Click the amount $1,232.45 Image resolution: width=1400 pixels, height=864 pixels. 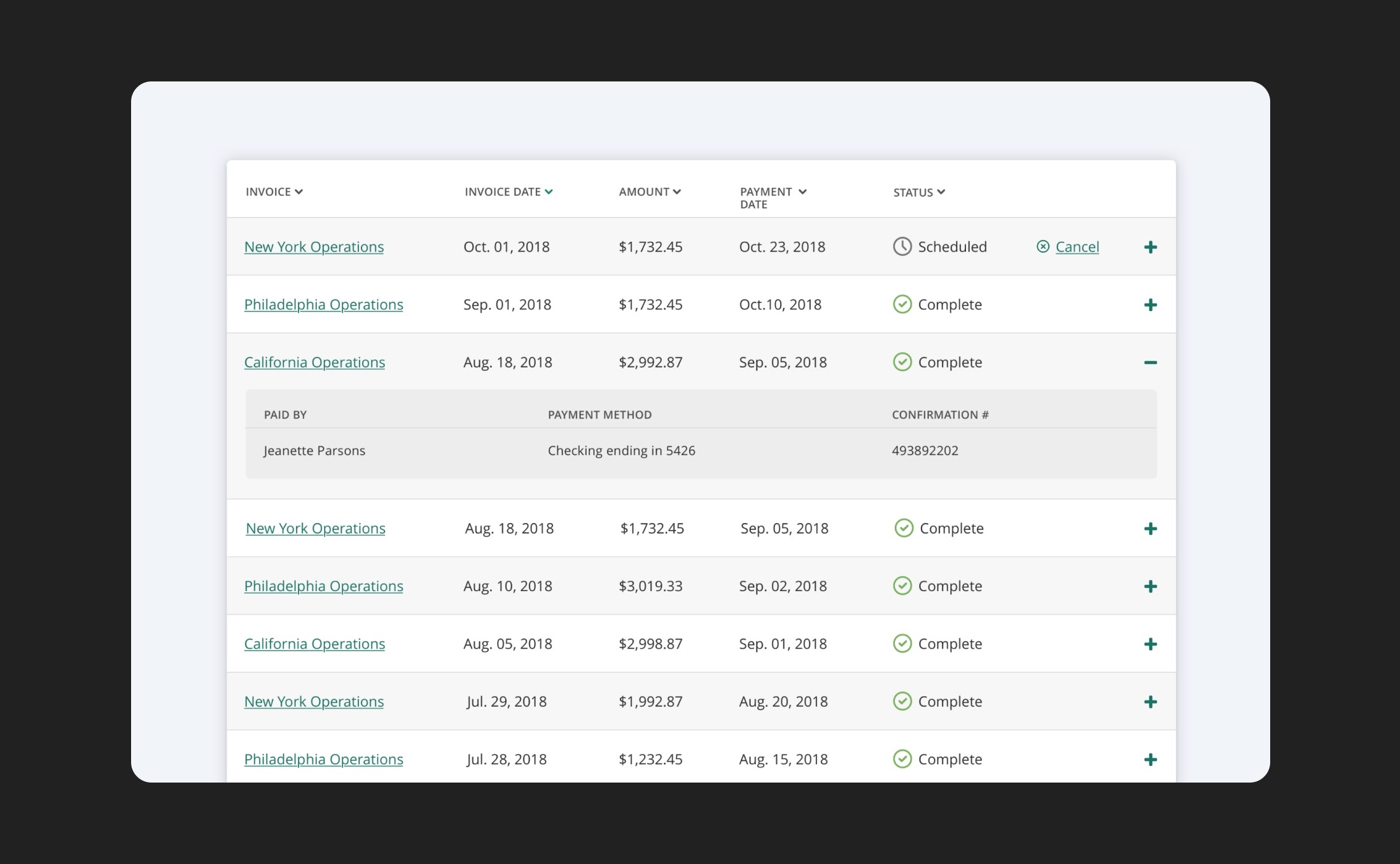point(650,760)
